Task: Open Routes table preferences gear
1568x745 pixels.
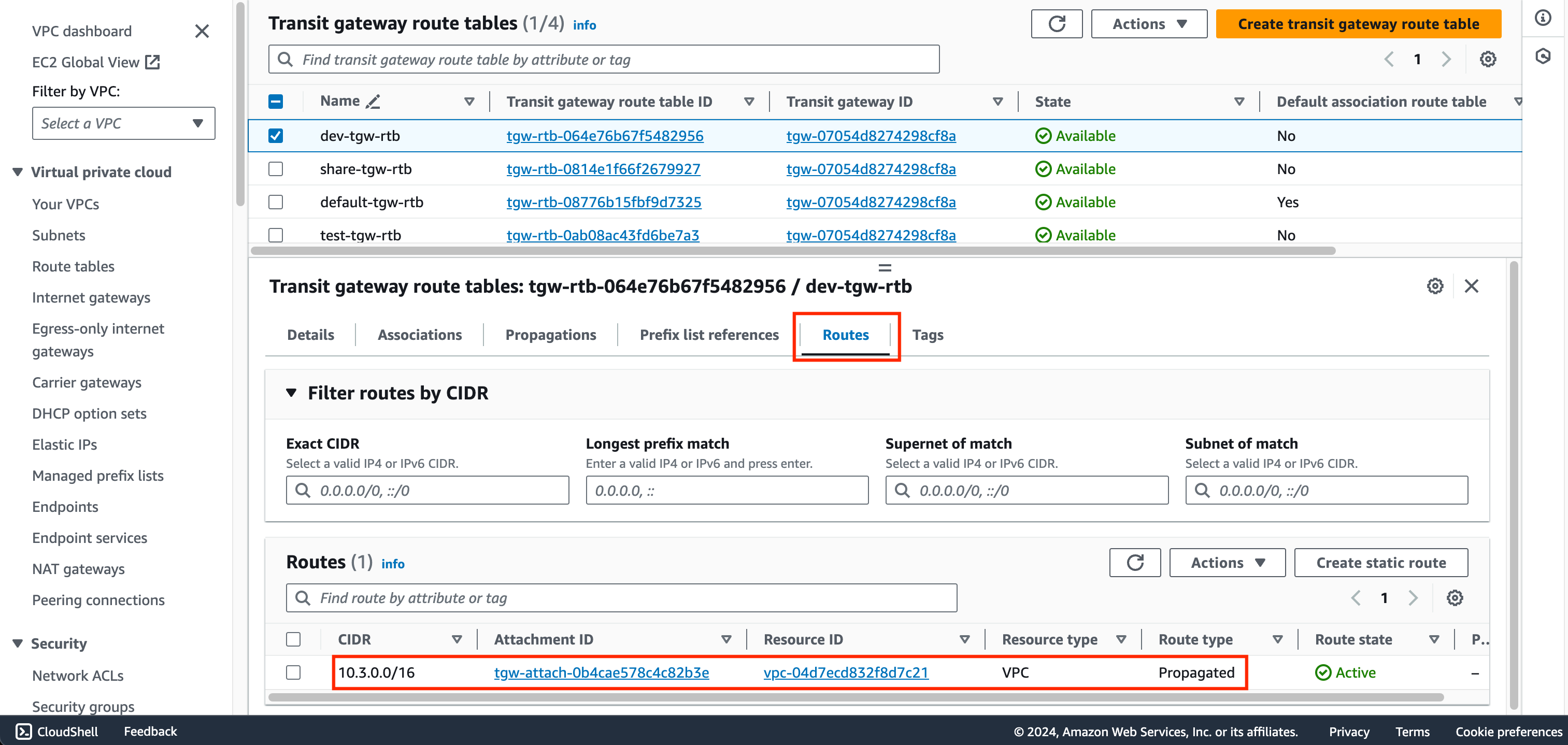Action: [1455, 598]
